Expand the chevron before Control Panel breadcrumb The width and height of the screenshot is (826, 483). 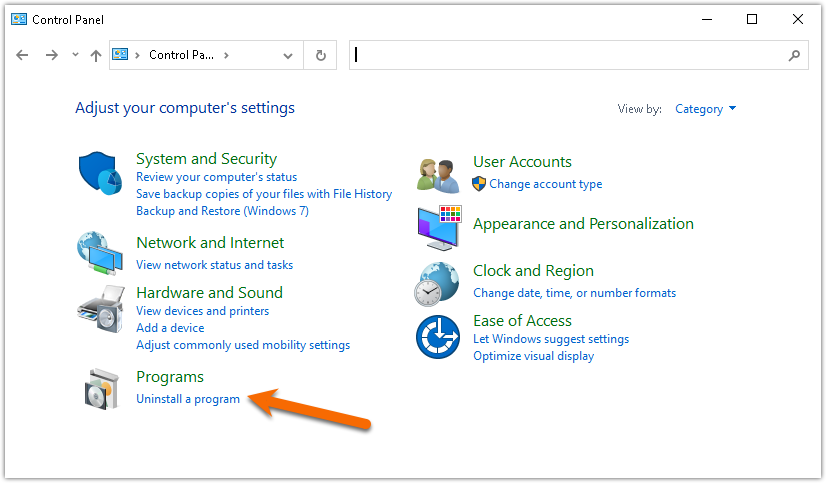137,55
